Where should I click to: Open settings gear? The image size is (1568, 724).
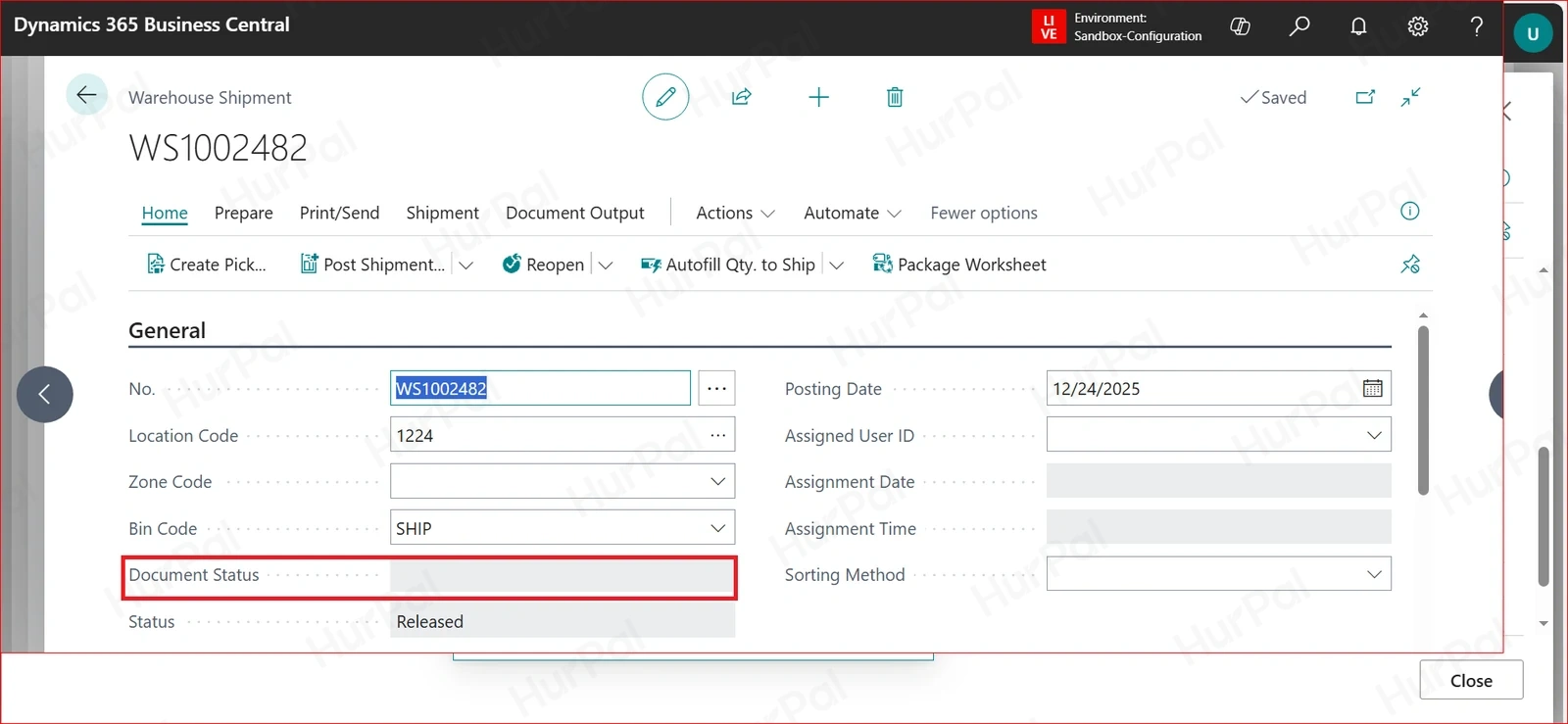[x=1418, y=26]
